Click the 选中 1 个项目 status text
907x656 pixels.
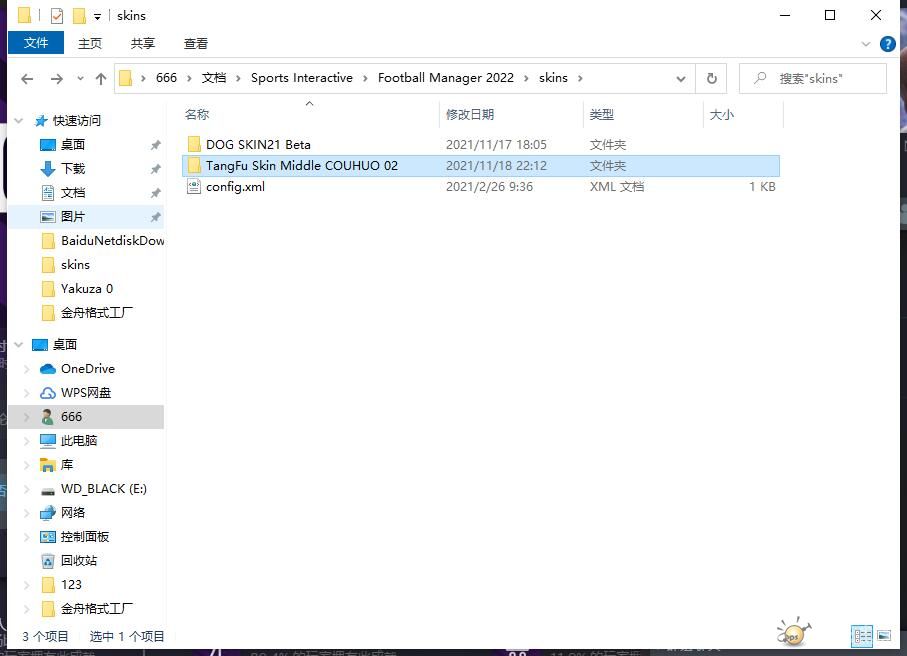coord(127,636)
